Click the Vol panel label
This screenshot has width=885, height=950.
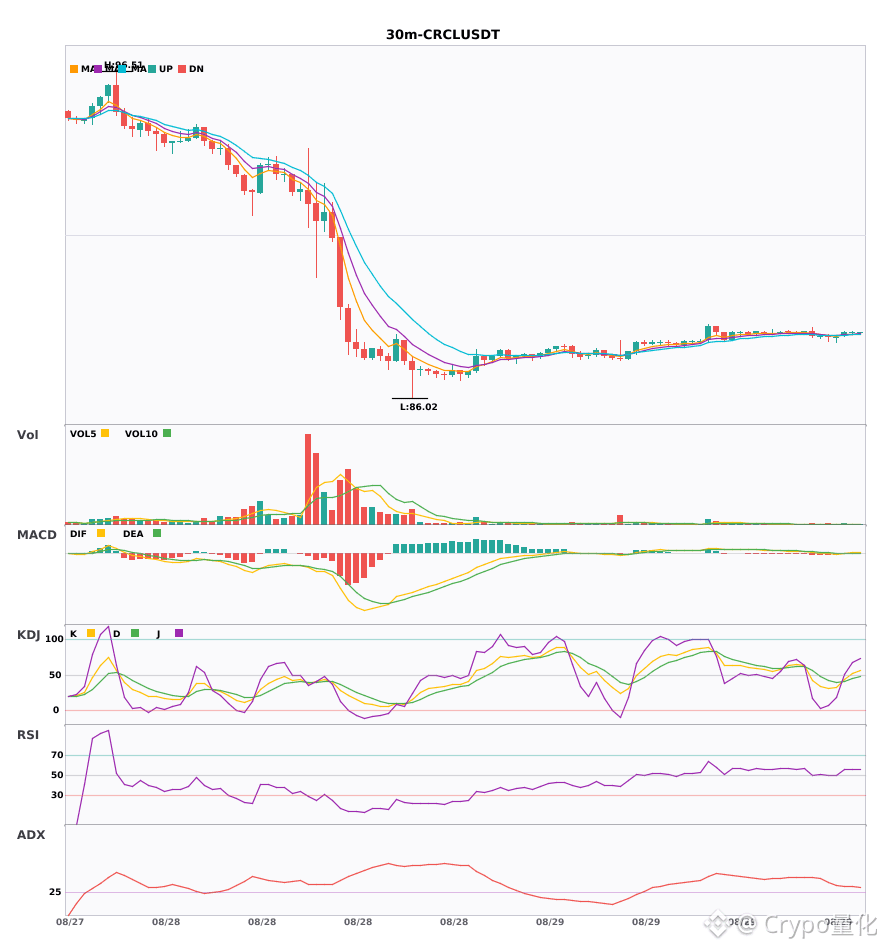click(27, 435)
